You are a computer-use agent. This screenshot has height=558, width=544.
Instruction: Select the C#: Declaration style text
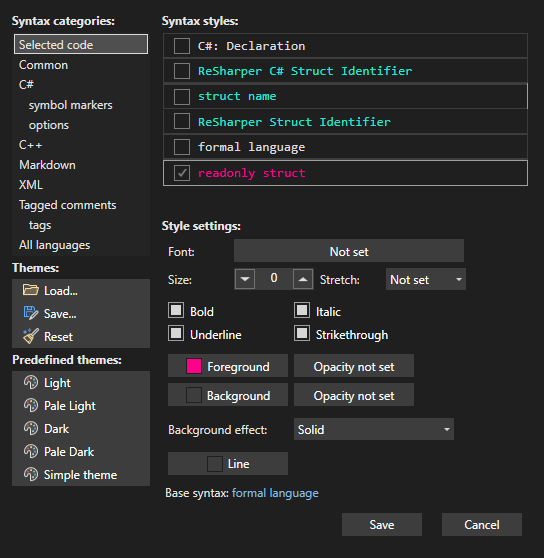[x=252, y=46]
